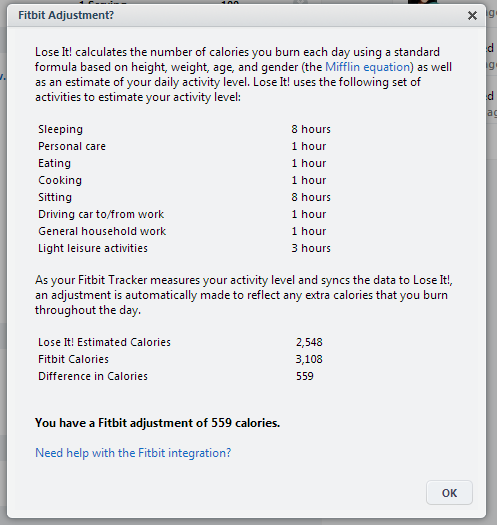The height and width of the screenshot is (525, 497).
Task: Select the Sitting 8 hours value
Action: tap(311, 197)
